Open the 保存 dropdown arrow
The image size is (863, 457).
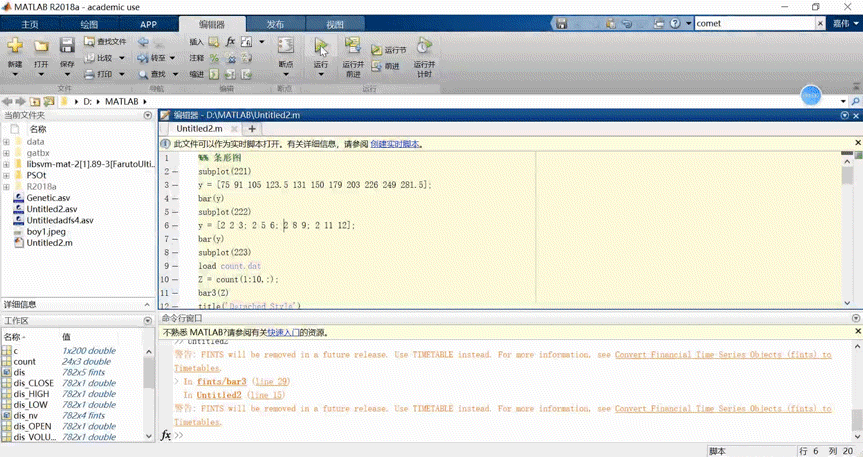click(67, 74)
